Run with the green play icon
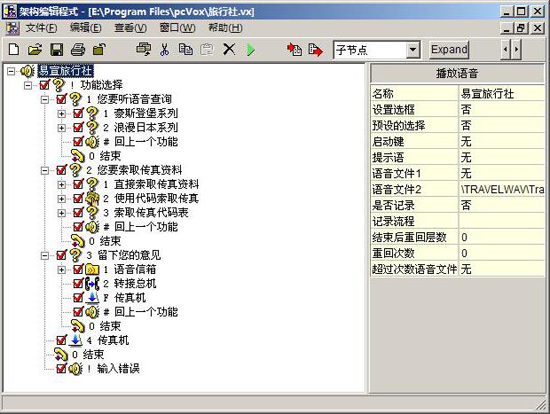Viewport: 550px width, 414px height. 250,49
